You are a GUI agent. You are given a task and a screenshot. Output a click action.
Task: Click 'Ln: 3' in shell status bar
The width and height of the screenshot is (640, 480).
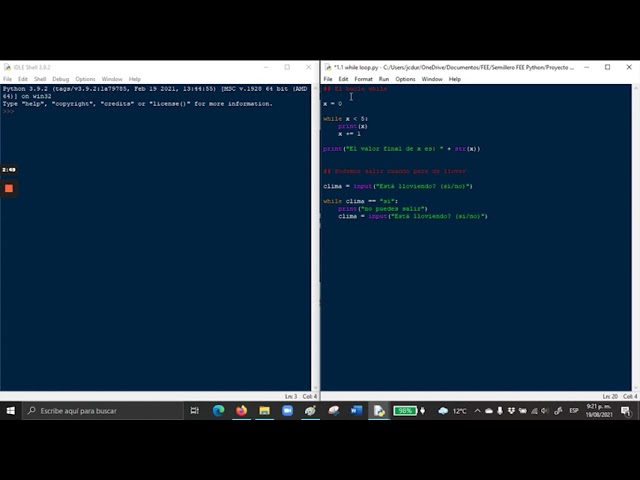[x=291, y=396]
